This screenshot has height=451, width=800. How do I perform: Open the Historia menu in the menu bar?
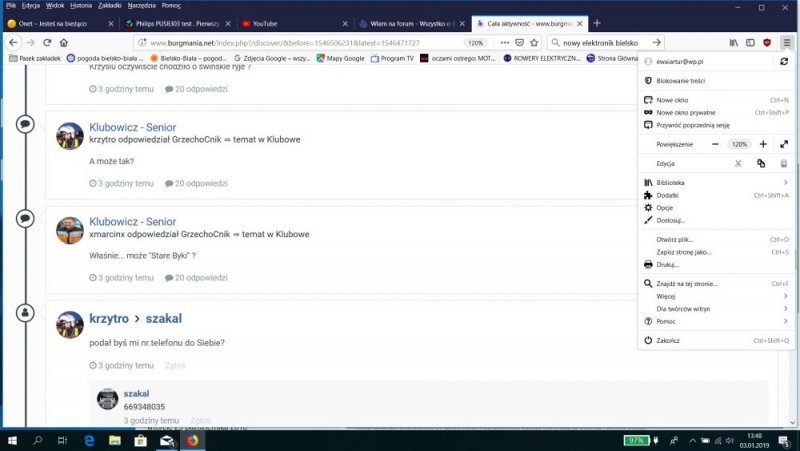(81, 5)
